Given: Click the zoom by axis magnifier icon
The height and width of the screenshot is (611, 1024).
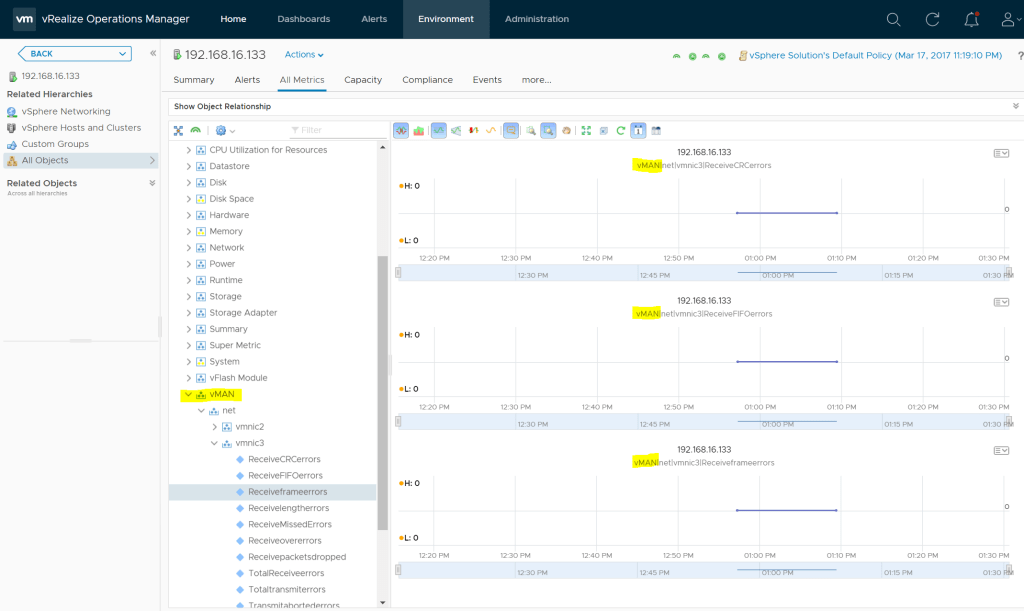Looking at the screenshot, I should pos(531,131).
